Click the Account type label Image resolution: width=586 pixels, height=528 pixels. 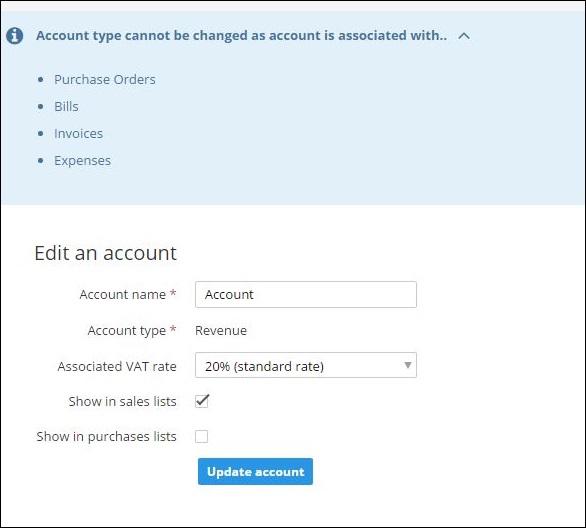127,331
